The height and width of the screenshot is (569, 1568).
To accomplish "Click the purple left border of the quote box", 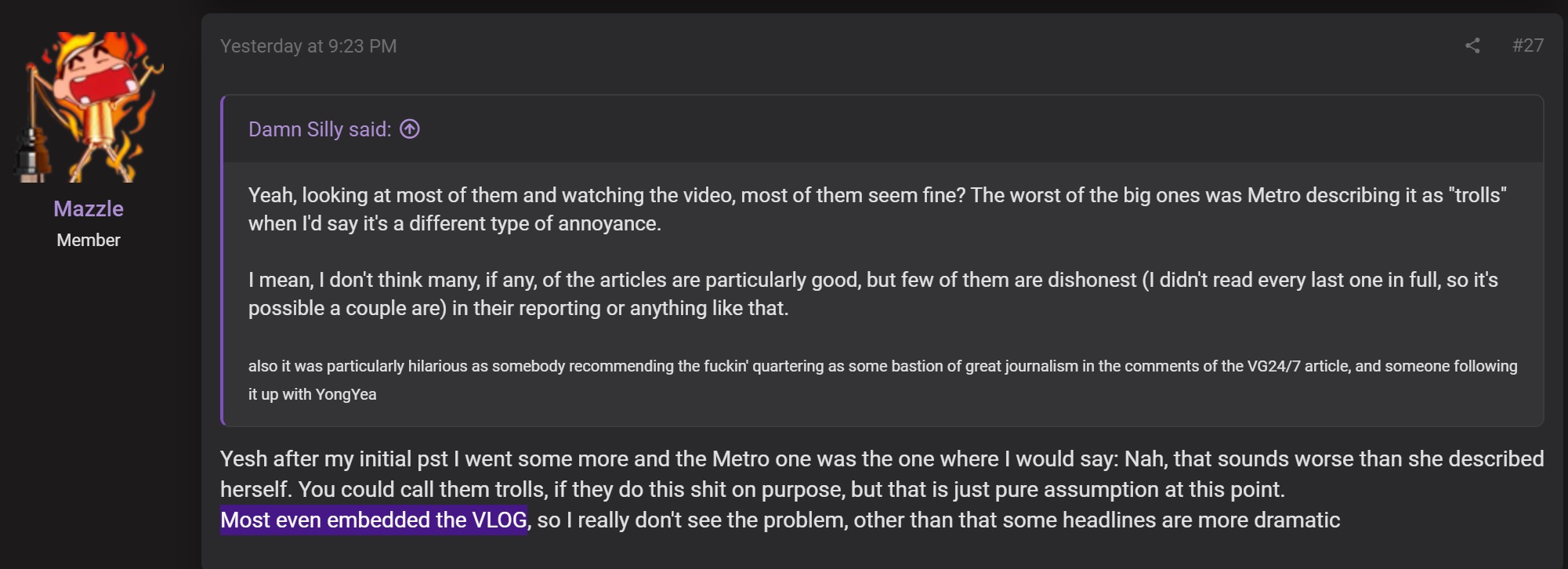I will click(223, 260).
